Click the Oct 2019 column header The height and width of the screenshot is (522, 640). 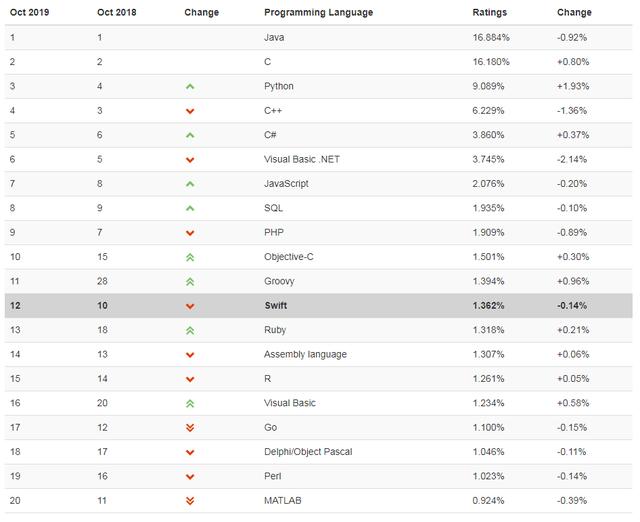point(31,13)
